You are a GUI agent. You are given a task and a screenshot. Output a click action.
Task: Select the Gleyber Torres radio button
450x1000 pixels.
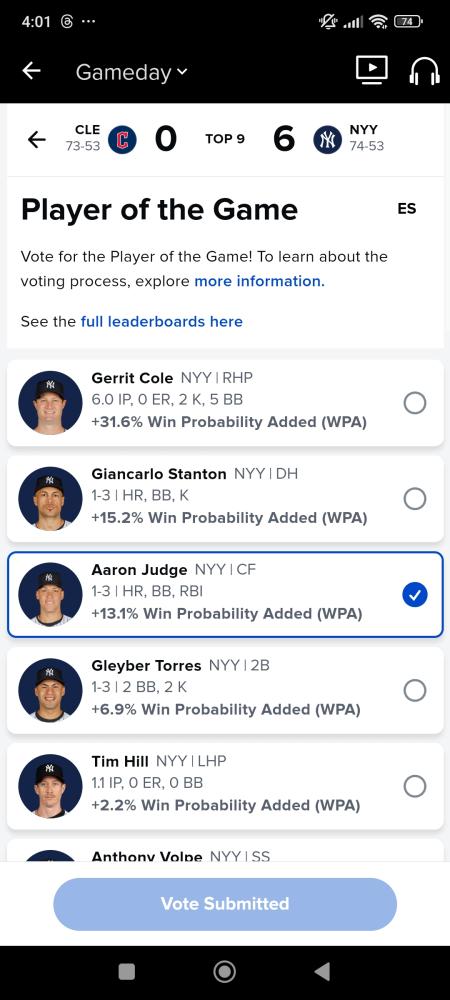tap(415, 690)
